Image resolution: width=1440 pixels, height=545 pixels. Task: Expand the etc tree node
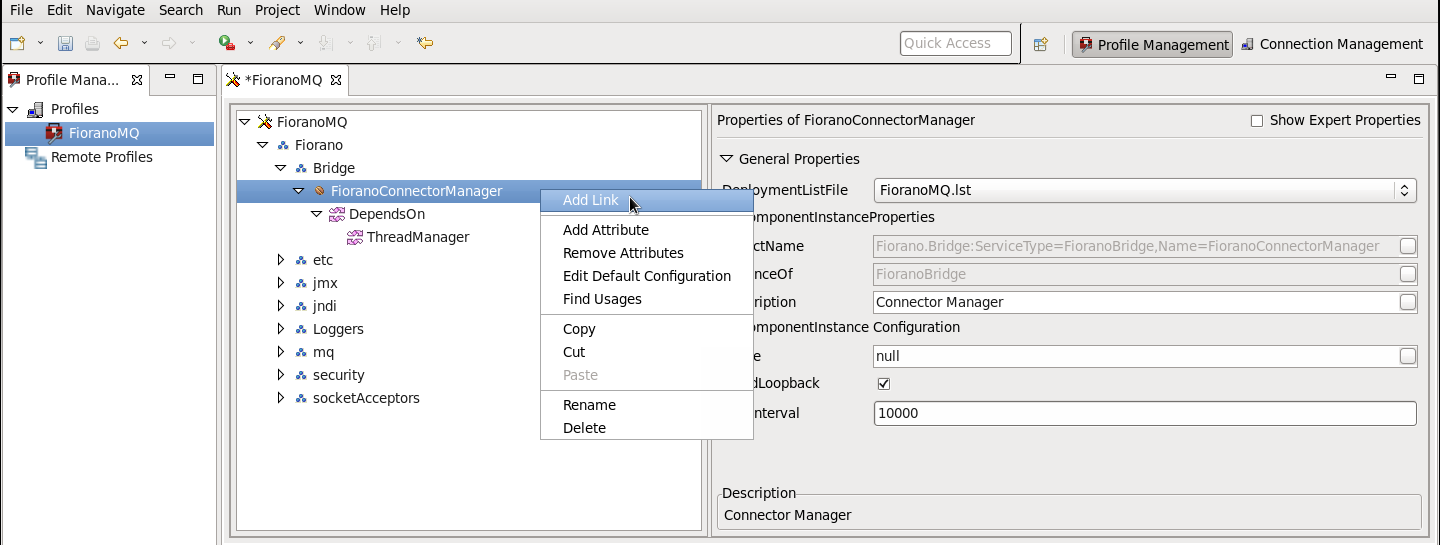coord(281,260)
